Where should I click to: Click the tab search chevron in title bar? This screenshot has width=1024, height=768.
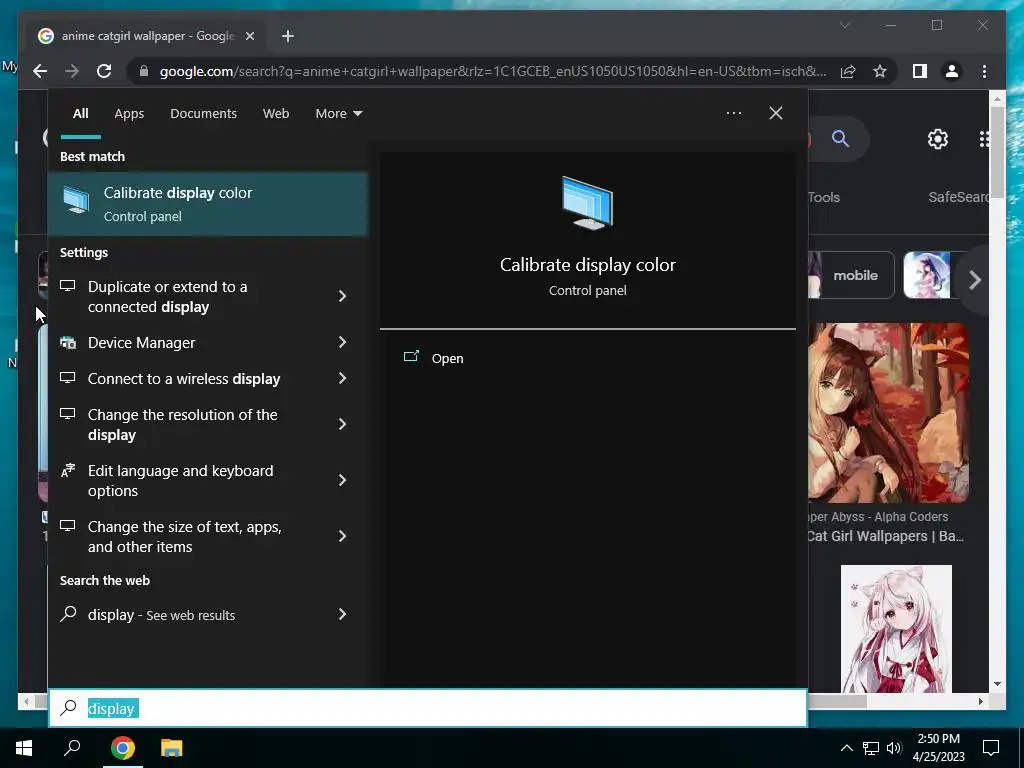click(844, 25)
